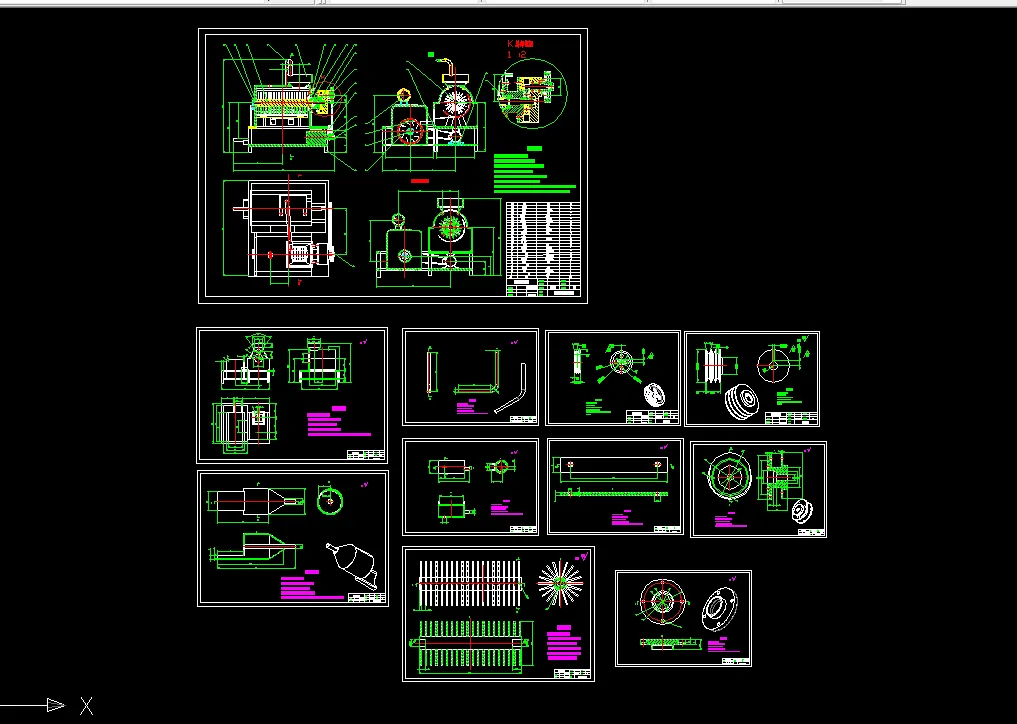This screenshot has height=724, width=1017.
Task: Click the magenta notes in the plate sheet
Action: [x=627, y=518]
